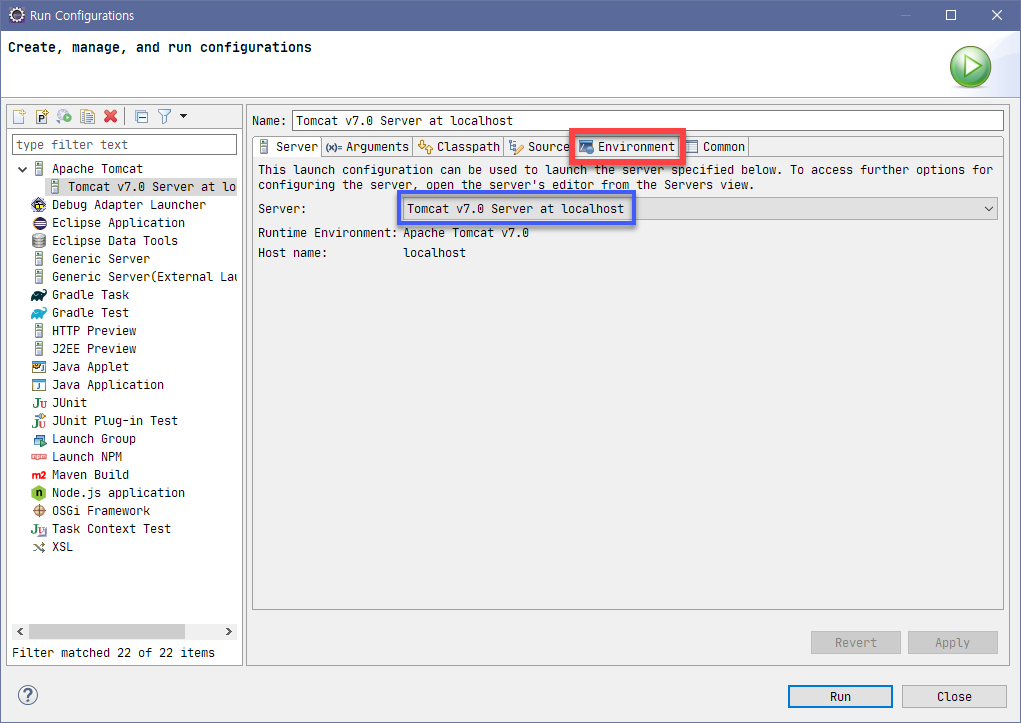Select Launch NPM type
The width and height of the screenshot is (1021, 723).
point(87,457)
